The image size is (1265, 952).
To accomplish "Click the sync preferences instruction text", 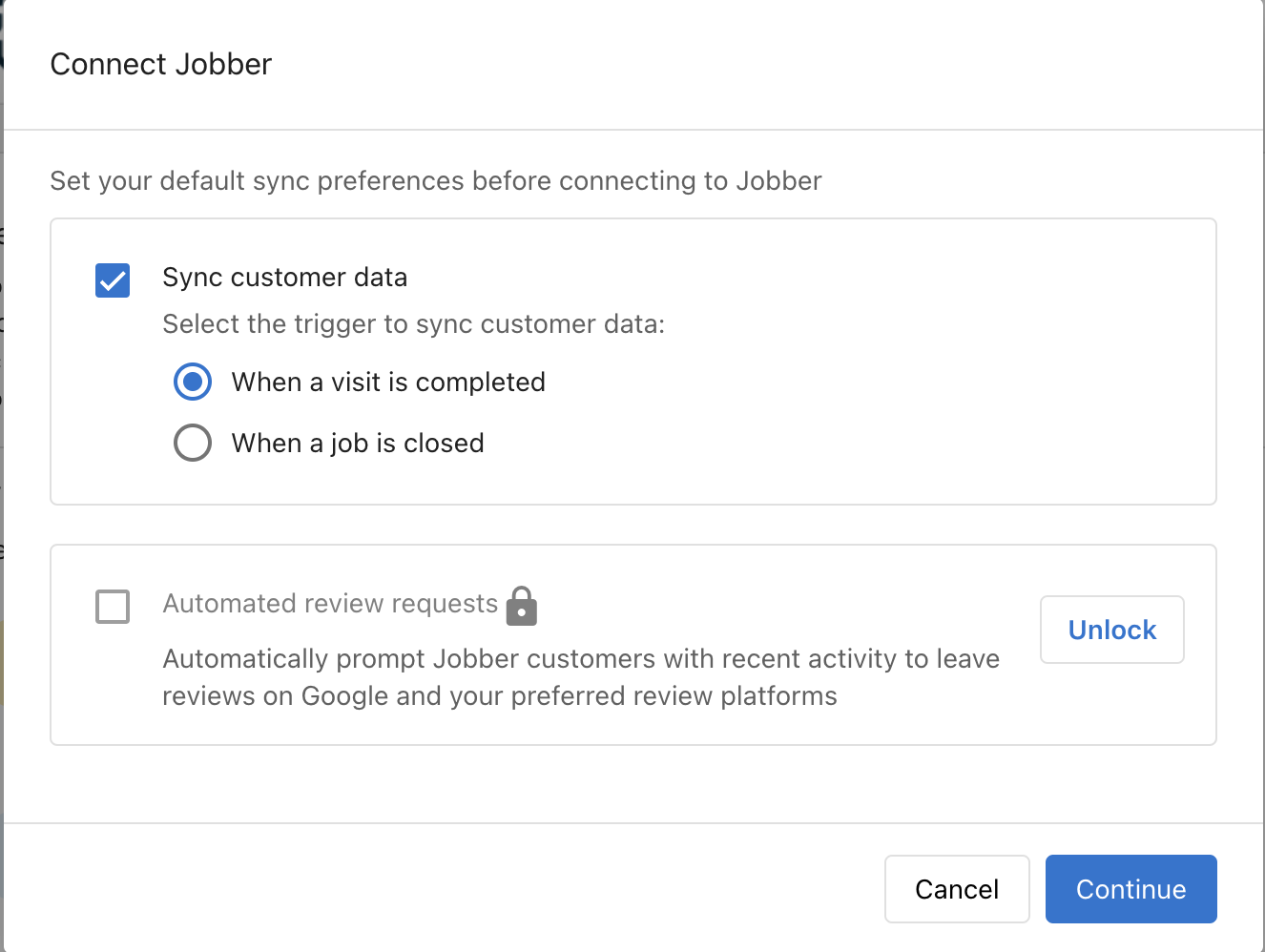I will [x=435, y=180].
